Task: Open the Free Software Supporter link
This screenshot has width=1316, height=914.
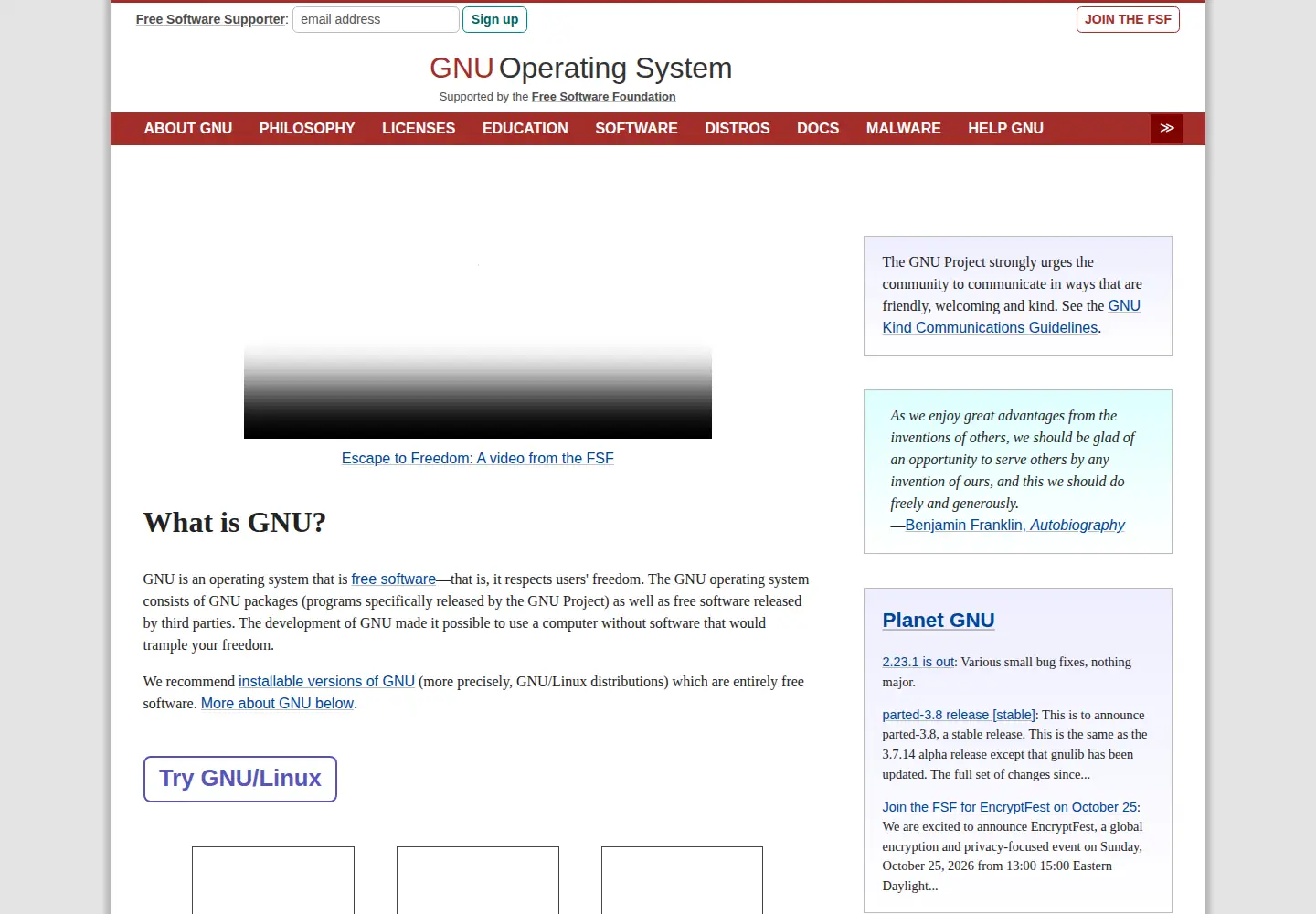Action: [211, 19]
